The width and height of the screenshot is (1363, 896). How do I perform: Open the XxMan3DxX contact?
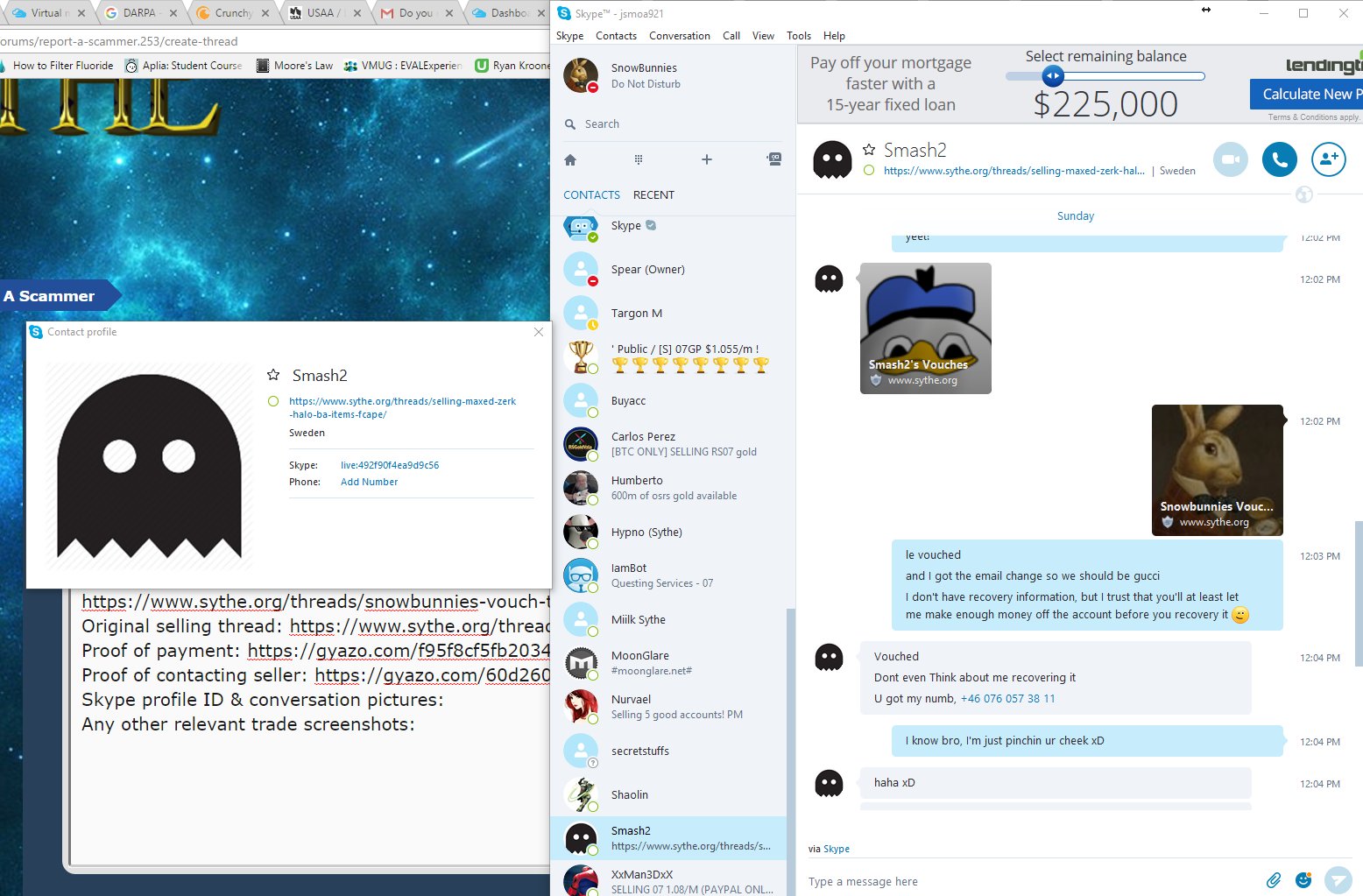point(668,879)
